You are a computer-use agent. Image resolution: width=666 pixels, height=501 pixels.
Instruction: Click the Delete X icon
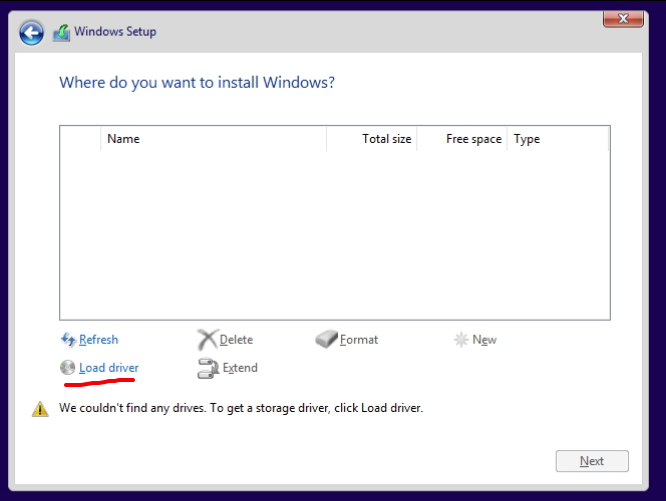pyautogui.click(x=206, y=340)
